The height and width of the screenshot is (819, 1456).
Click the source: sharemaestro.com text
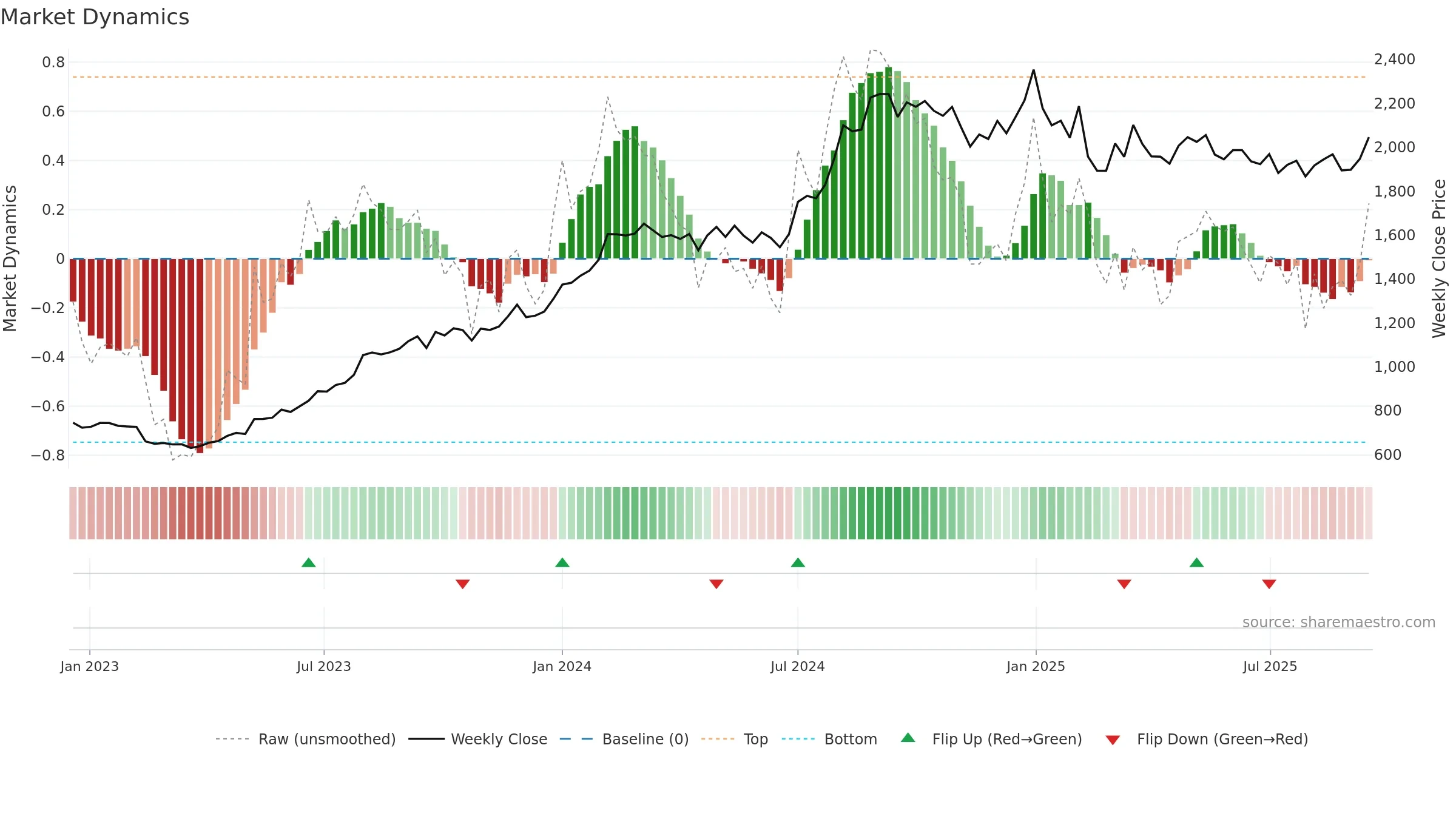[1339, 622]
